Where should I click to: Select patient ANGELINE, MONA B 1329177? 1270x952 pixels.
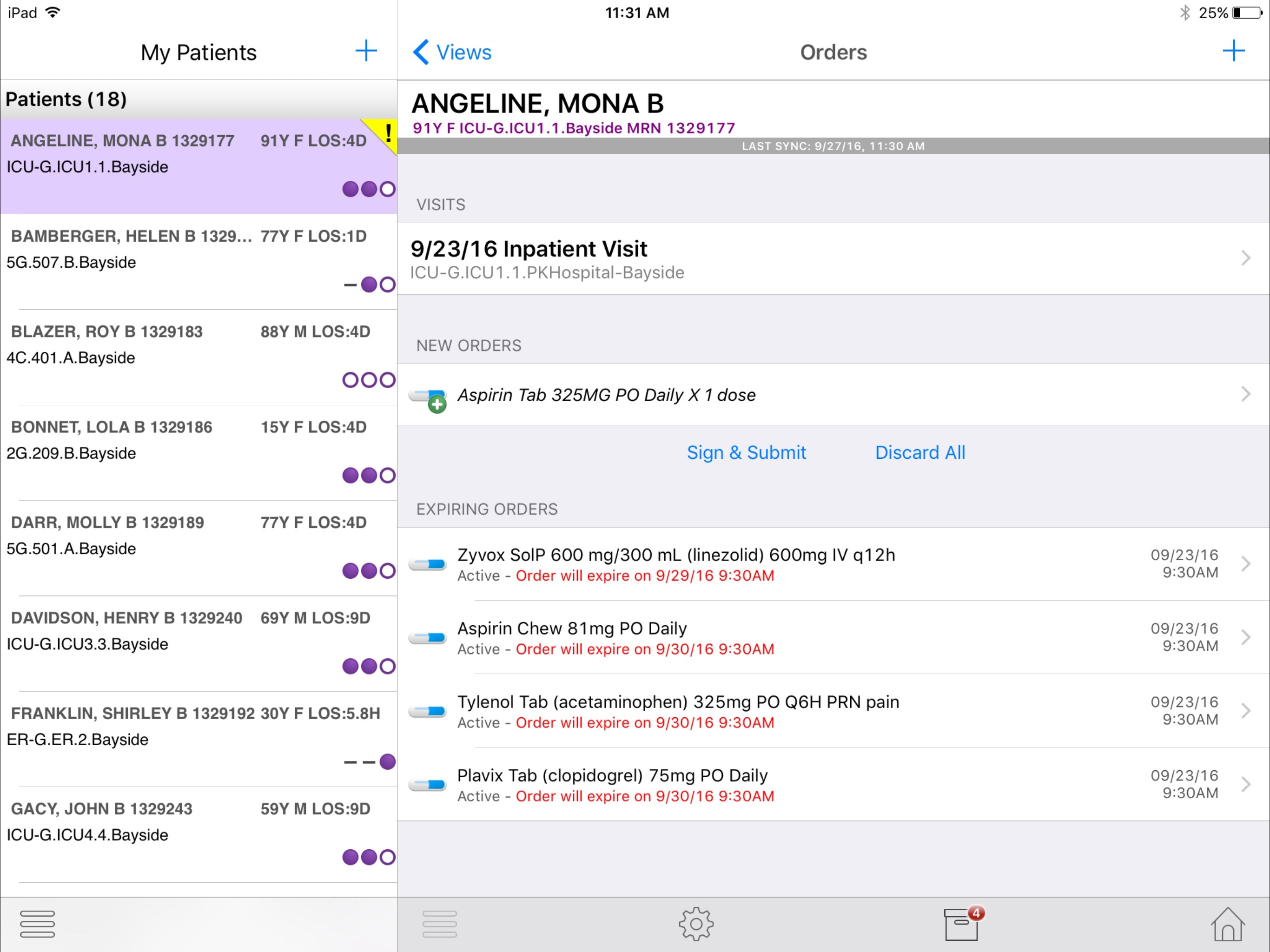pos(198,166)
